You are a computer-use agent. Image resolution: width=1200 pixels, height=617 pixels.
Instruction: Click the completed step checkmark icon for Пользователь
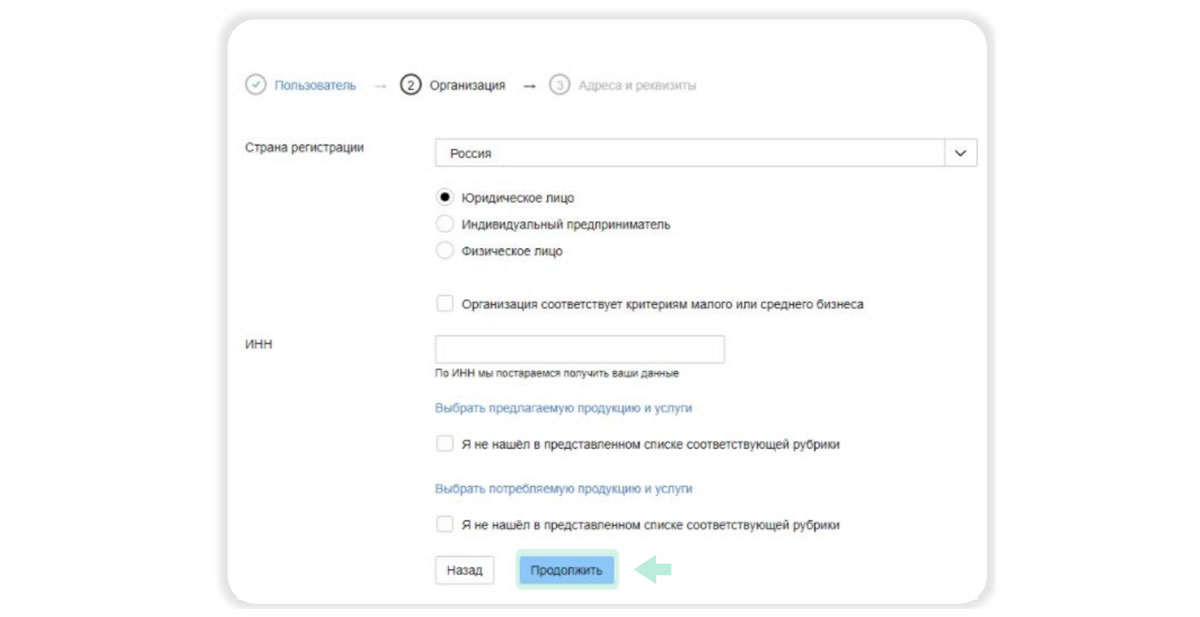point(255,85)
